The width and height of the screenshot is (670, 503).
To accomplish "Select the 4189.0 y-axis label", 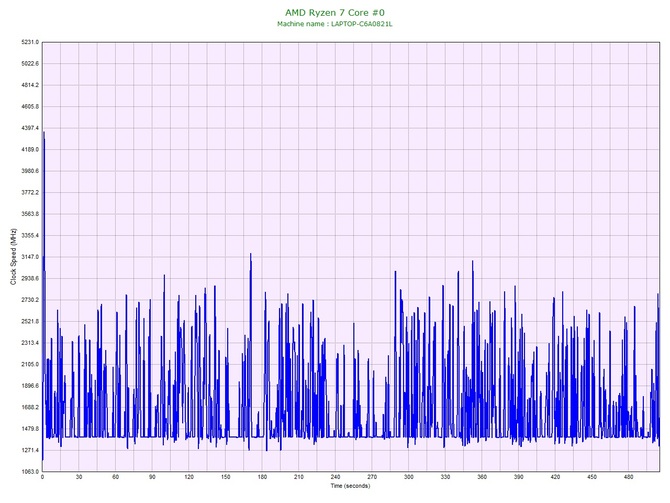I will click(x=30, y=149).
